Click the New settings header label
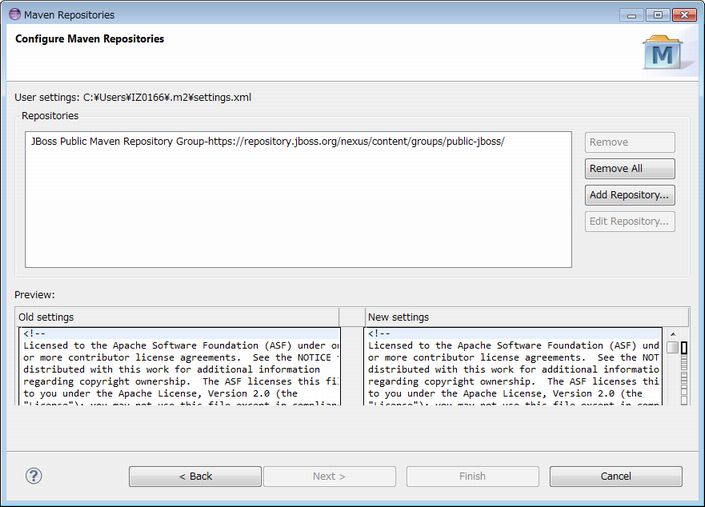The width and height of the screenshot is (705, 507). pos(398,317)
